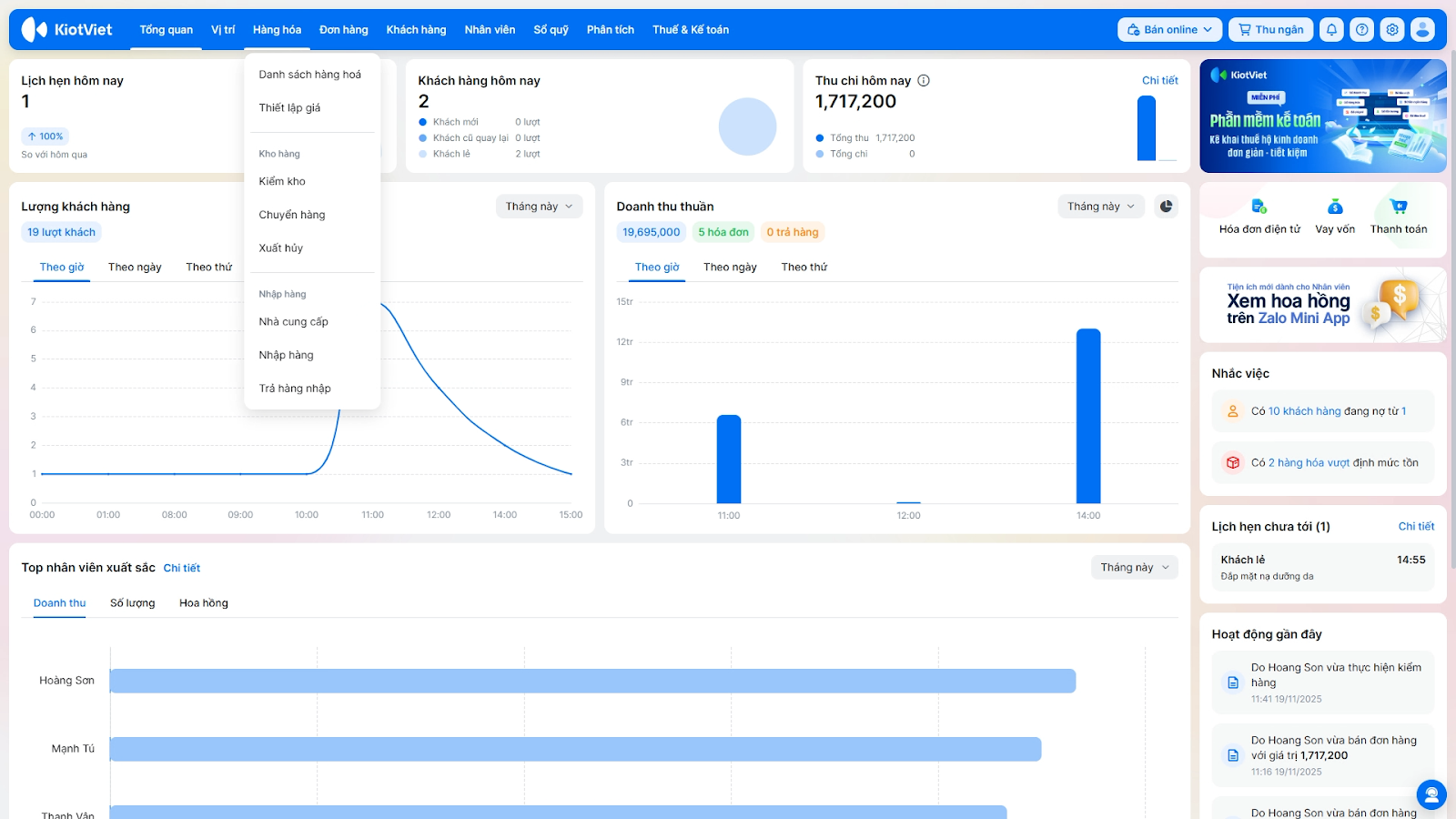Switch Doanh thu thuần to Theo ngày
The height and width of the screenshot is (819, 1456).
coord(730,267)
